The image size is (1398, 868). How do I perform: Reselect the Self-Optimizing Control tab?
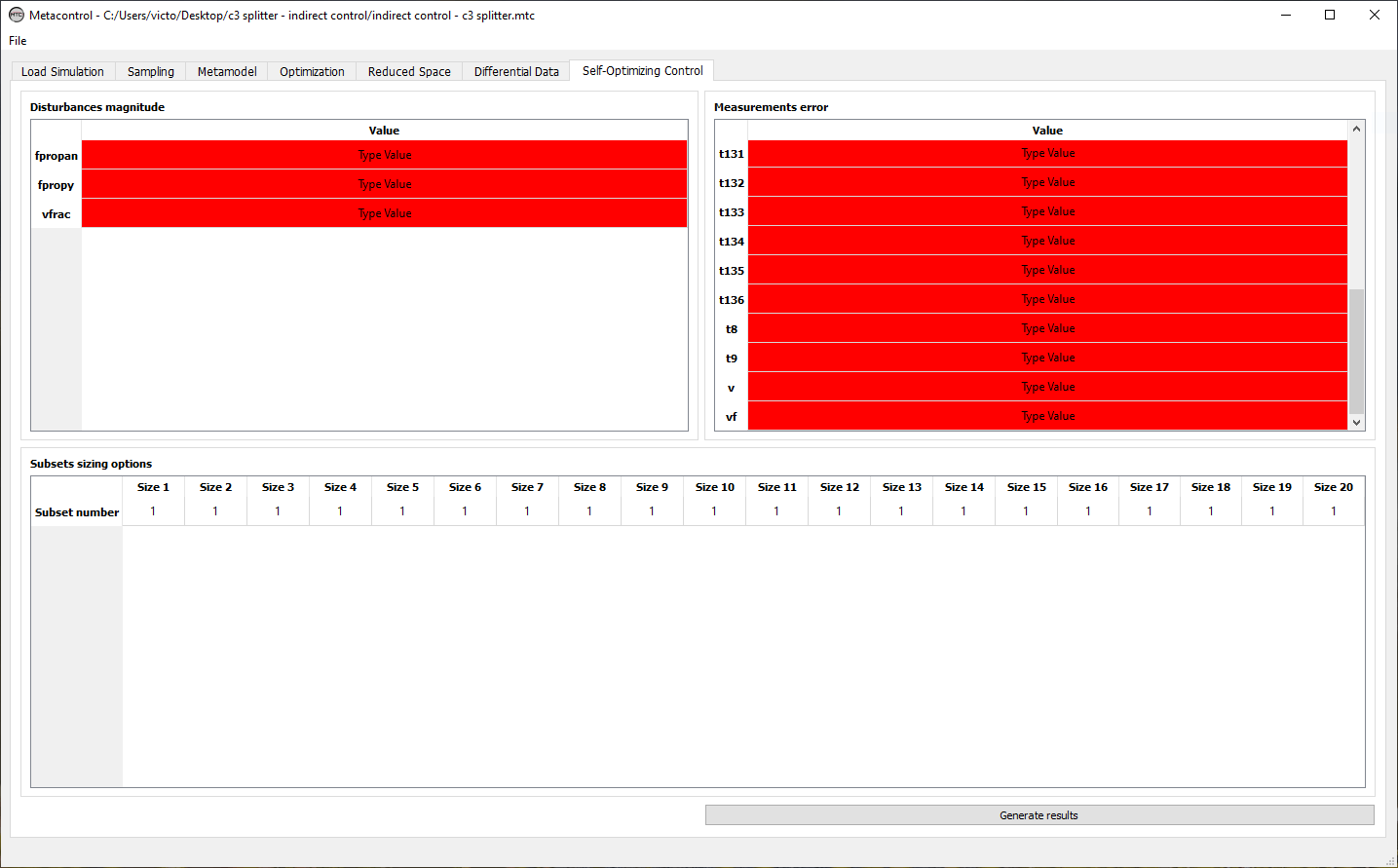pos(640,70)
